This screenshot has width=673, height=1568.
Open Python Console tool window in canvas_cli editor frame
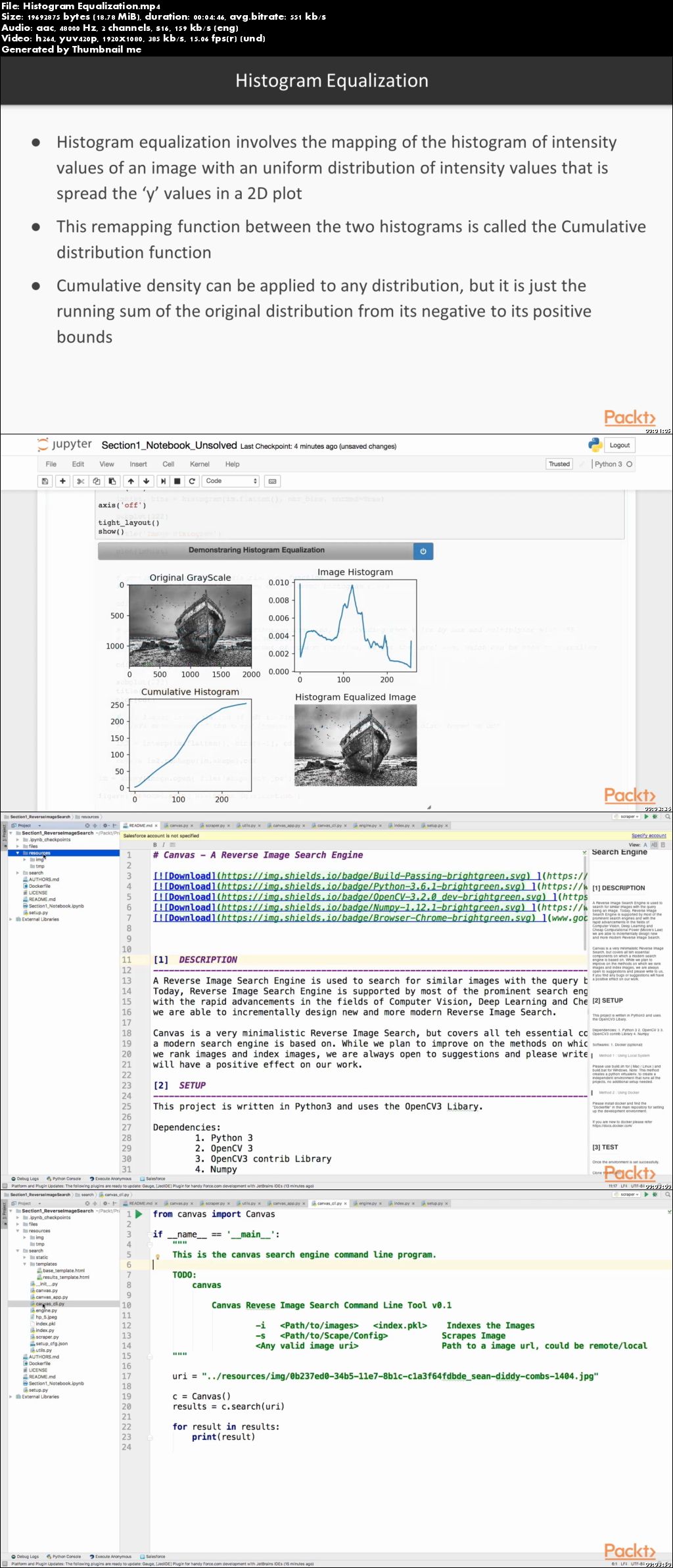click(66, 1556)
